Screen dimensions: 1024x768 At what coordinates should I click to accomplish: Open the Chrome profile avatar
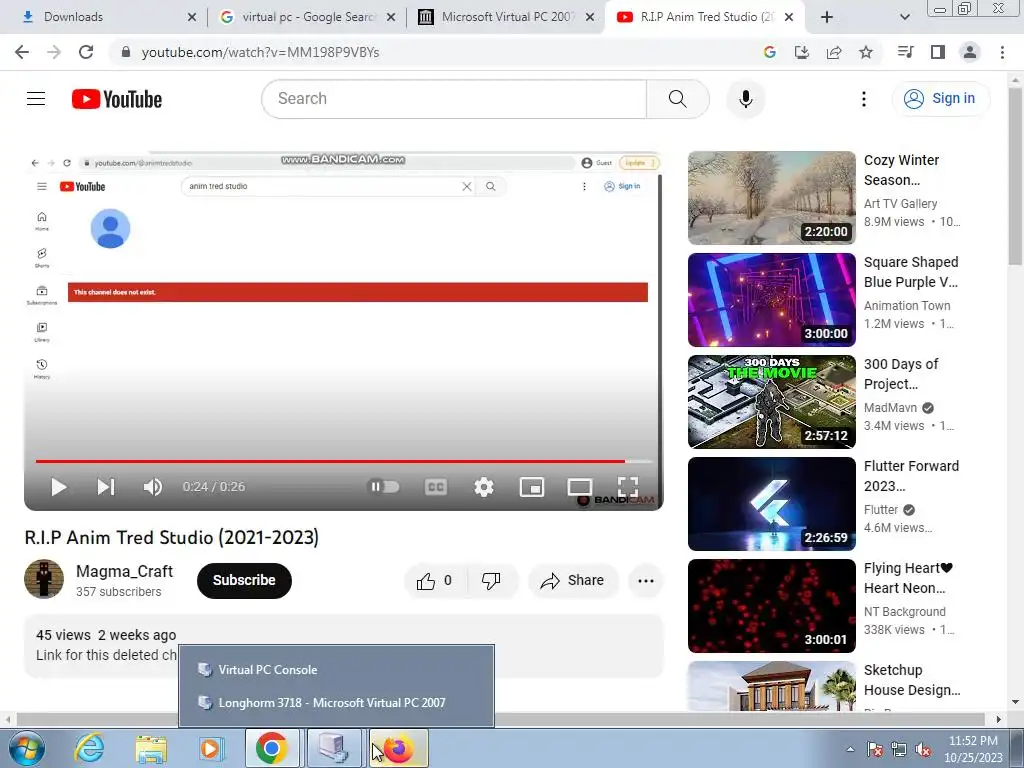tap(970, 52)
